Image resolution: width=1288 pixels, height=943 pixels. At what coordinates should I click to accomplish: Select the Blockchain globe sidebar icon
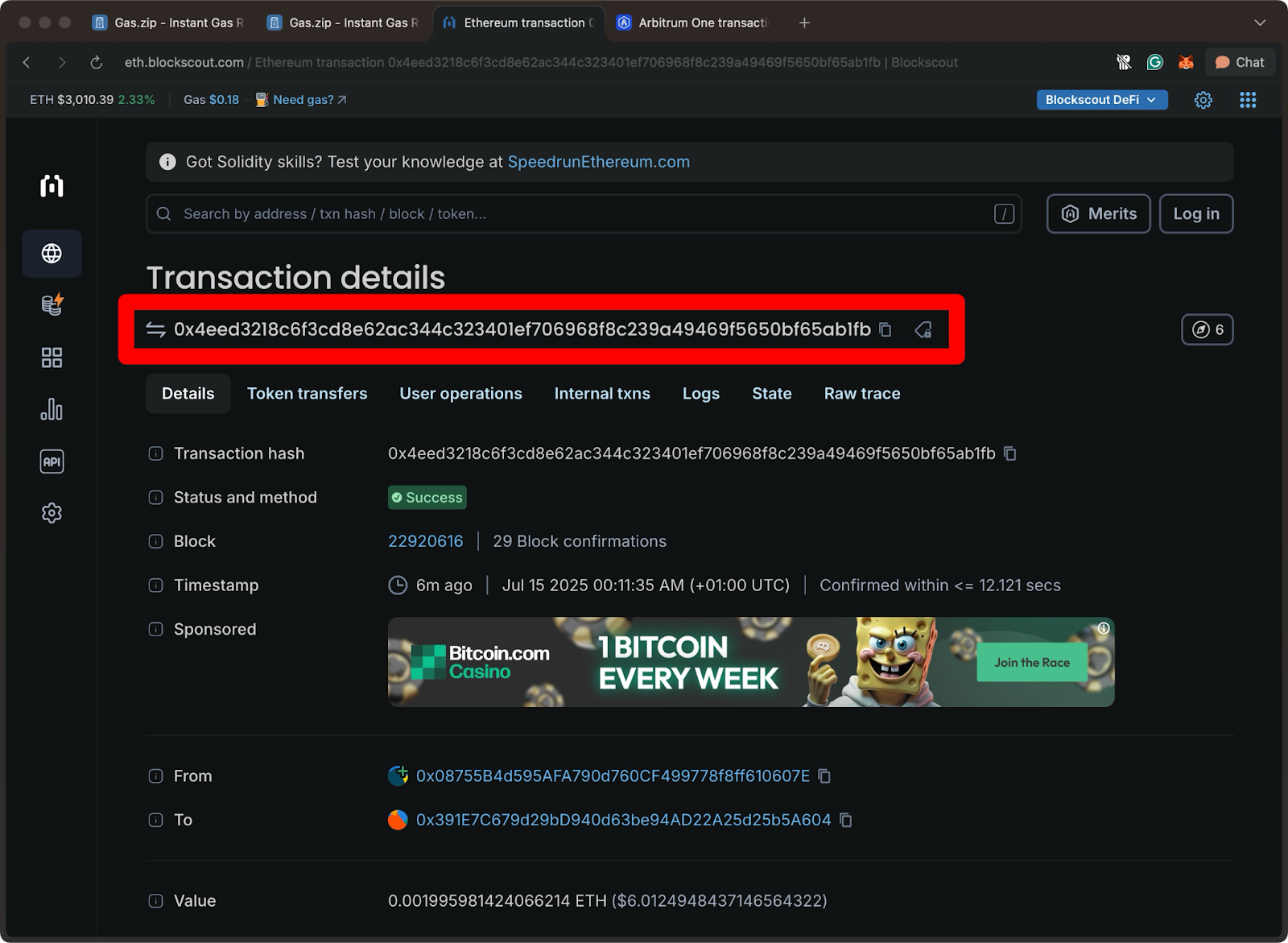pyautogui.click(x=52, y=254)
